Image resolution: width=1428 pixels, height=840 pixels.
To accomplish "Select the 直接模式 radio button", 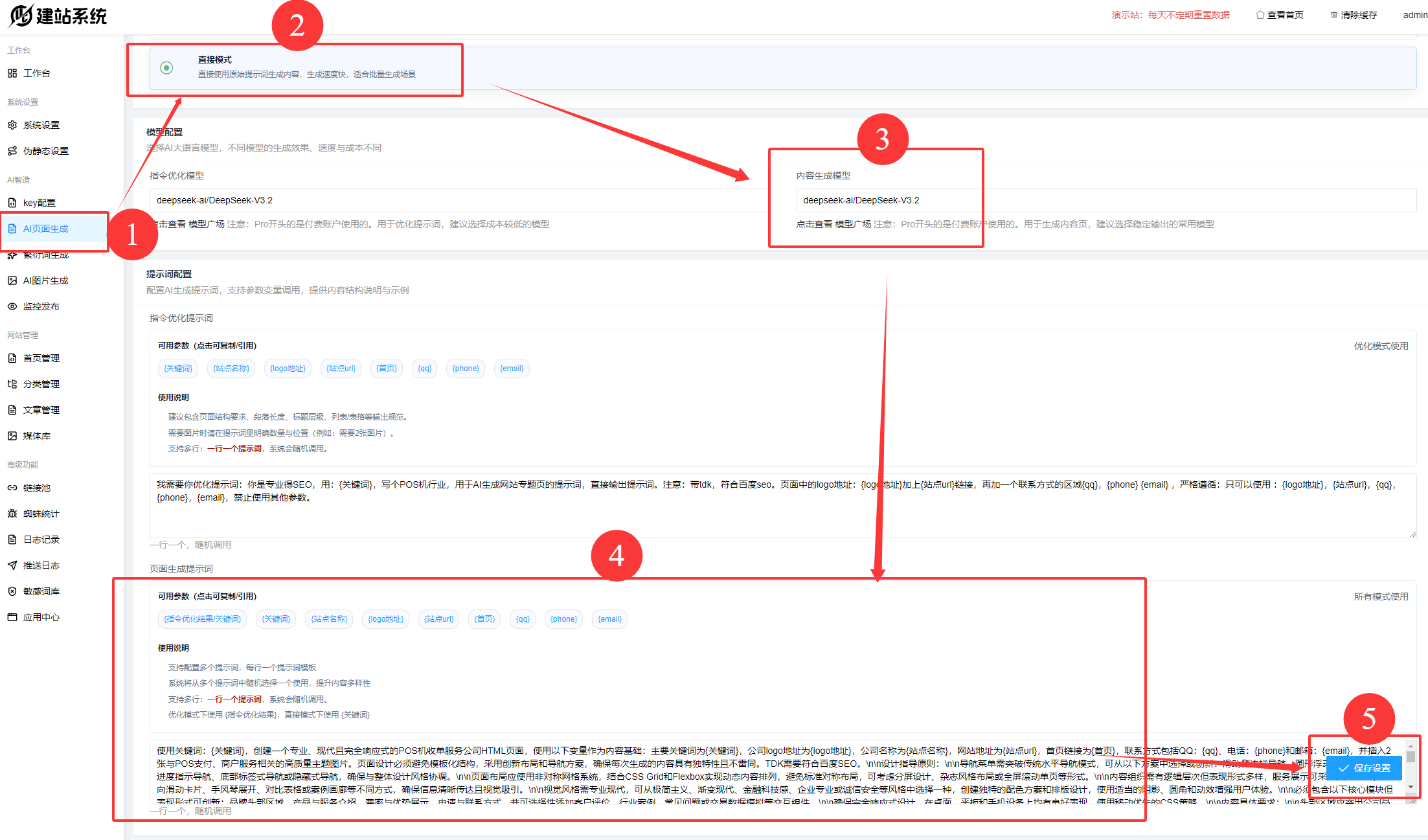I will tap(166, 67).
